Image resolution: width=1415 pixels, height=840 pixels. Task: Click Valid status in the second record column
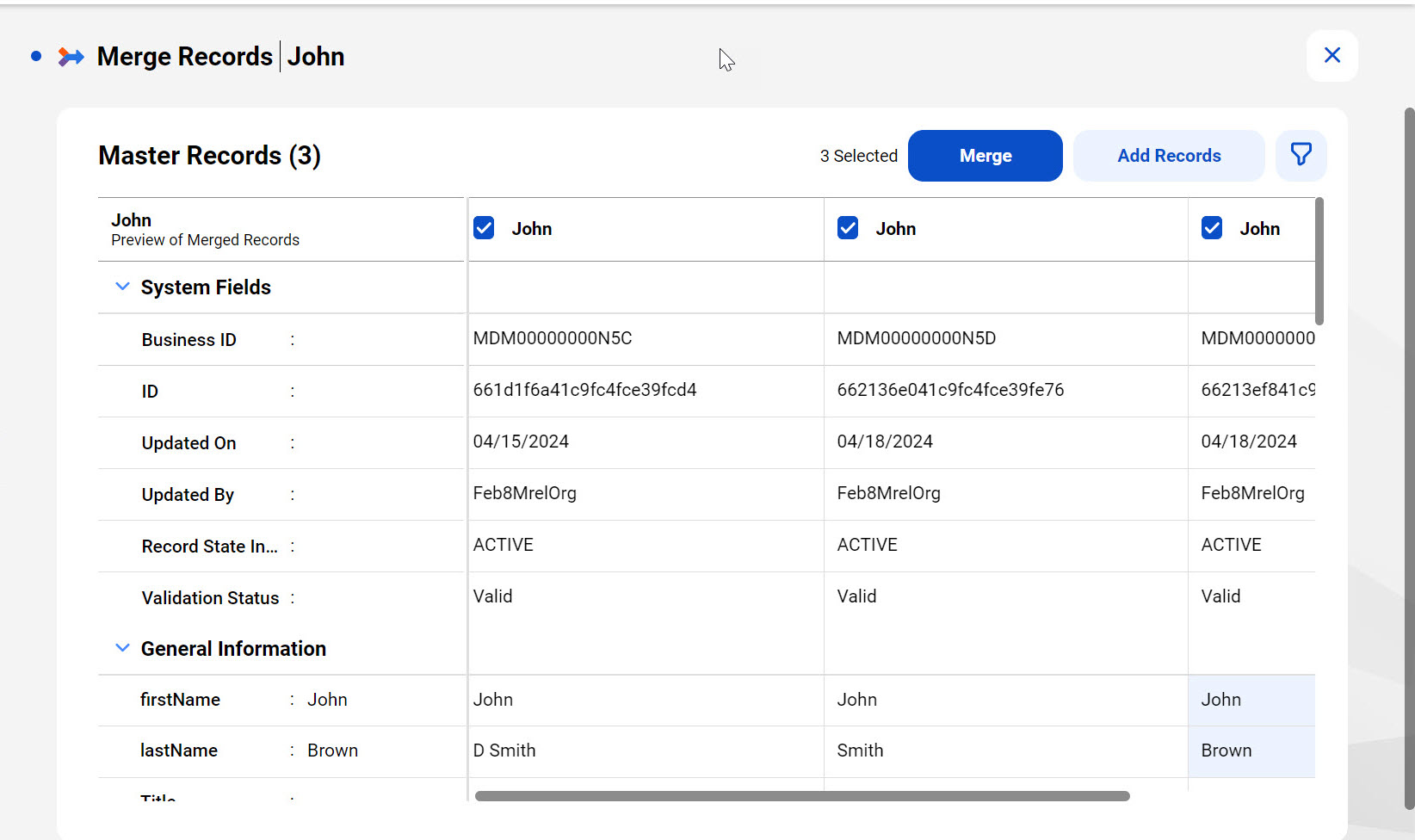(x=856, y=596)
